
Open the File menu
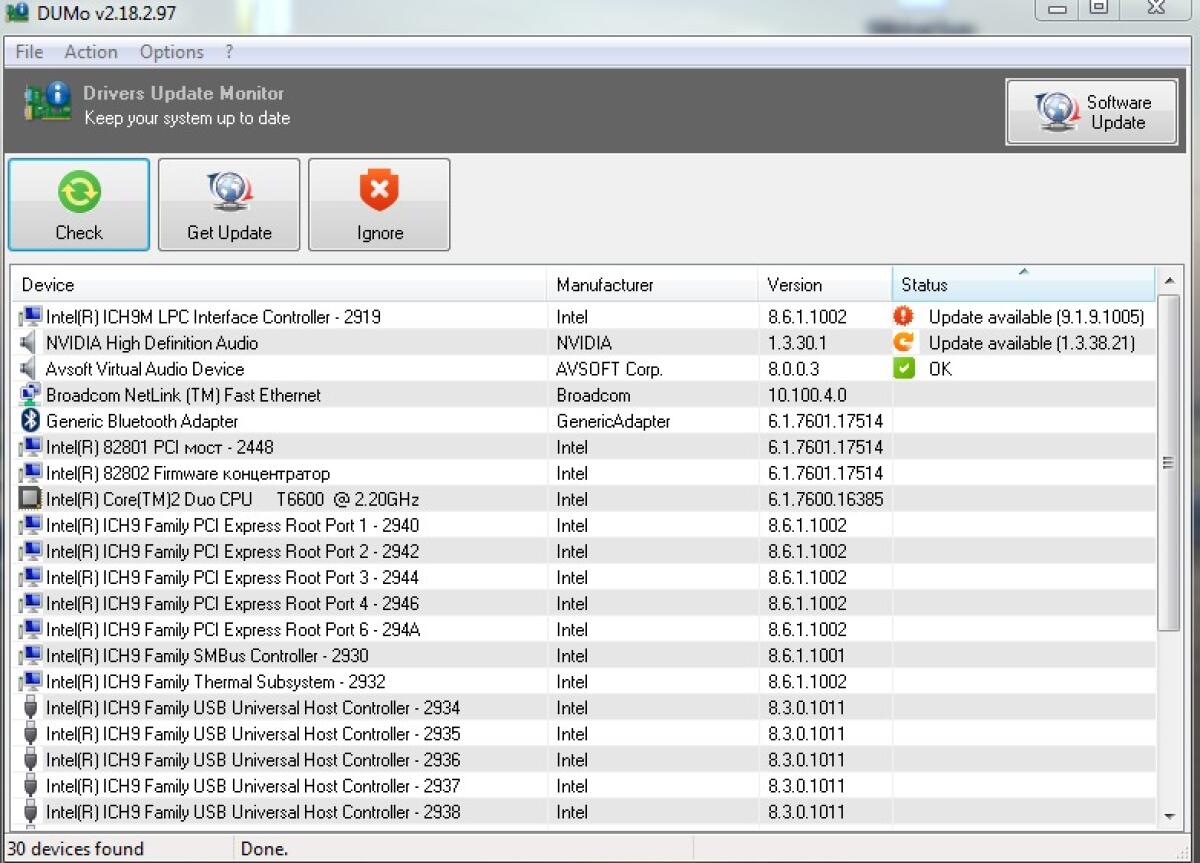click(x=28, y=51)
